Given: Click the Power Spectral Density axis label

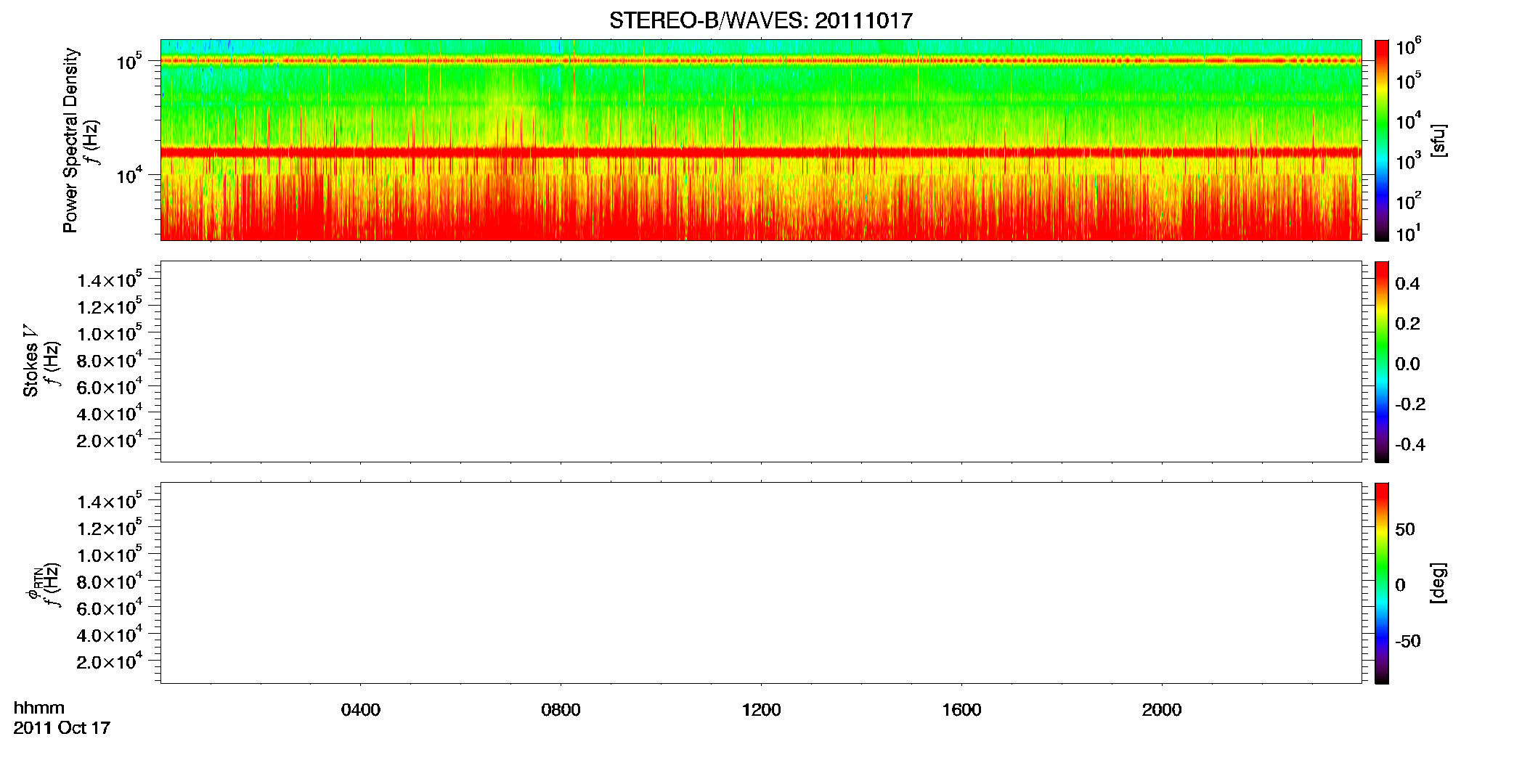Looking at the screenshot, I should 70,140.
